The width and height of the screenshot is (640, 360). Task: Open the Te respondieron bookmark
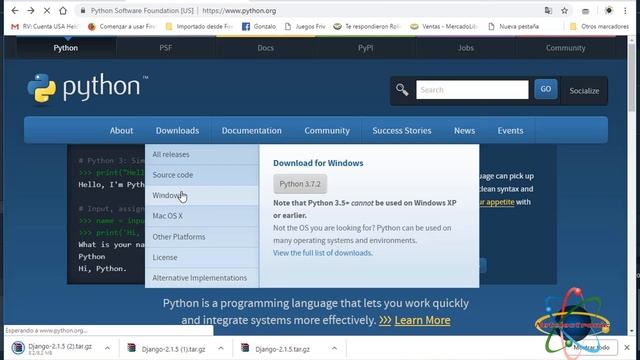coord(367,27)
